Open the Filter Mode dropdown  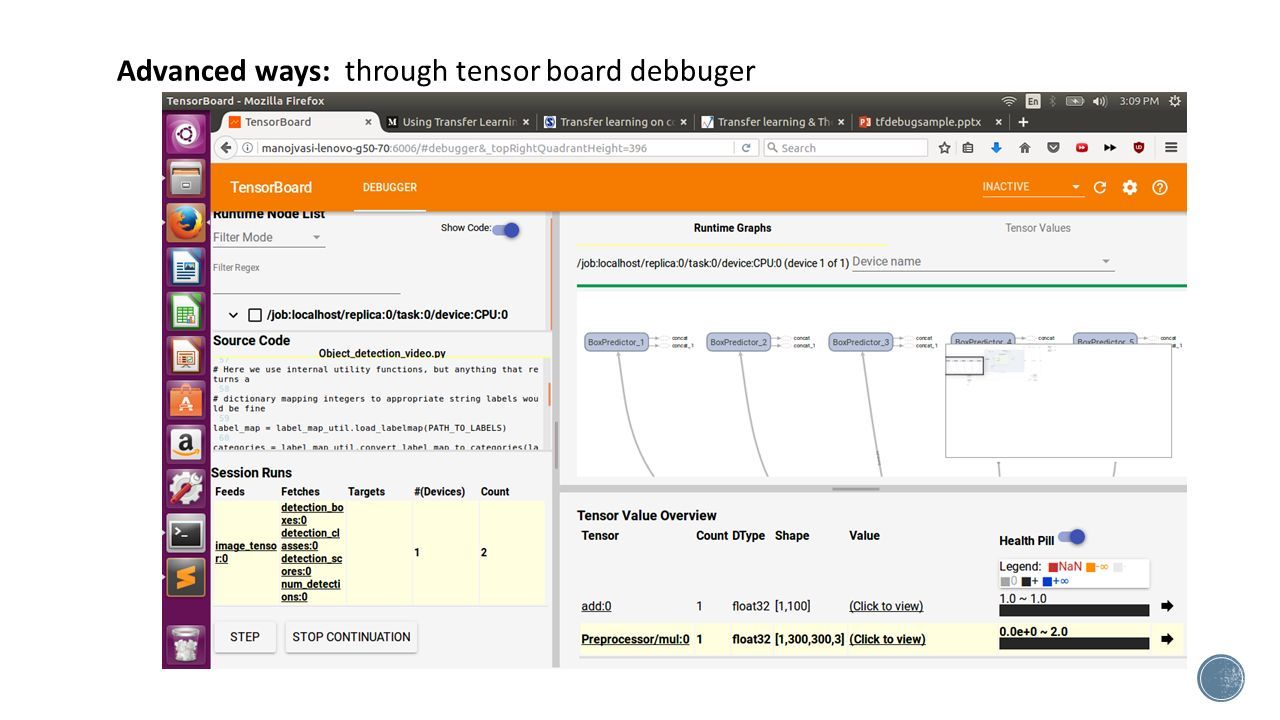(x=268, y=237)
